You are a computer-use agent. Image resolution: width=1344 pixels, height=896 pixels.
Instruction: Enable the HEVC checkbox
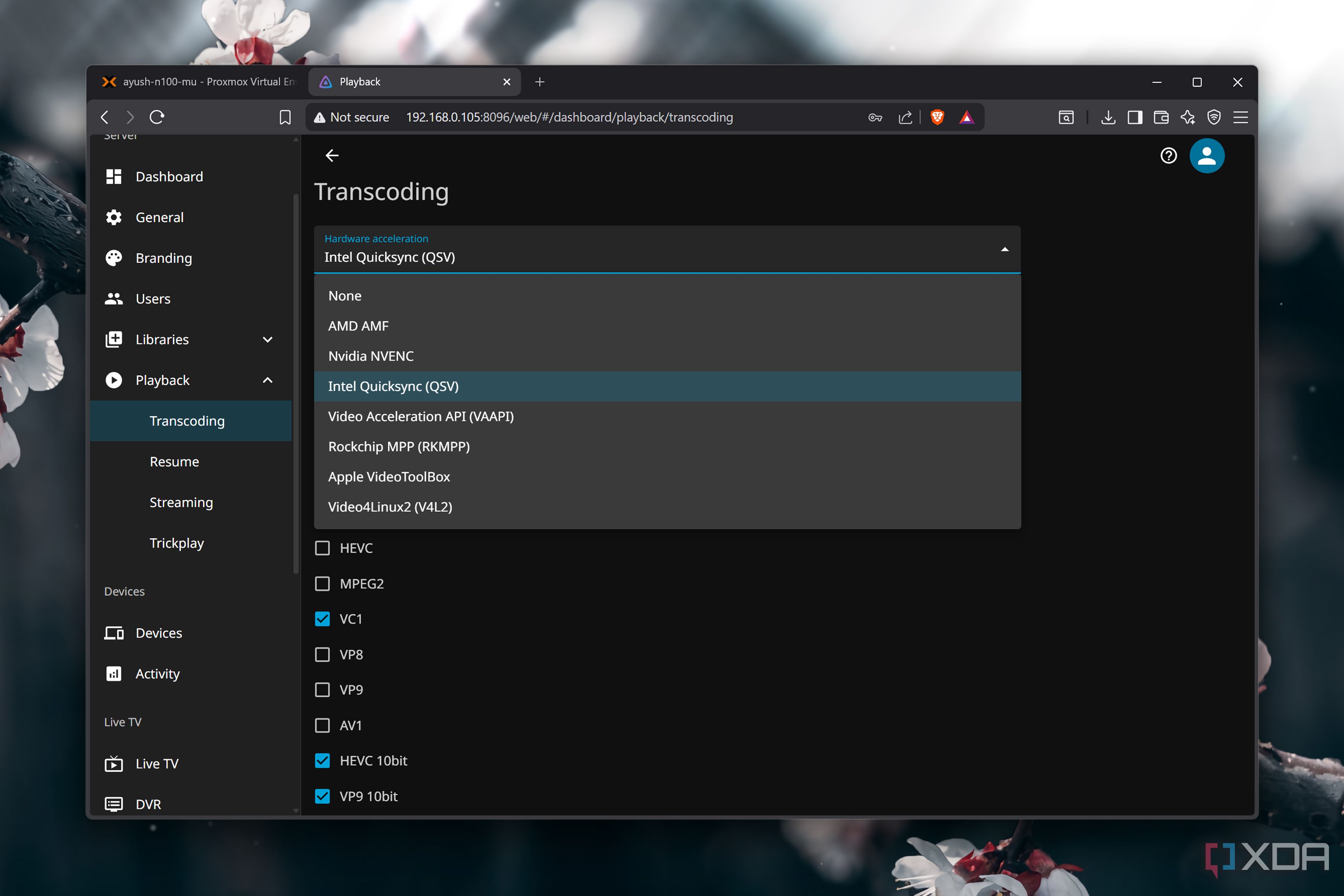[x=322, y=548]
